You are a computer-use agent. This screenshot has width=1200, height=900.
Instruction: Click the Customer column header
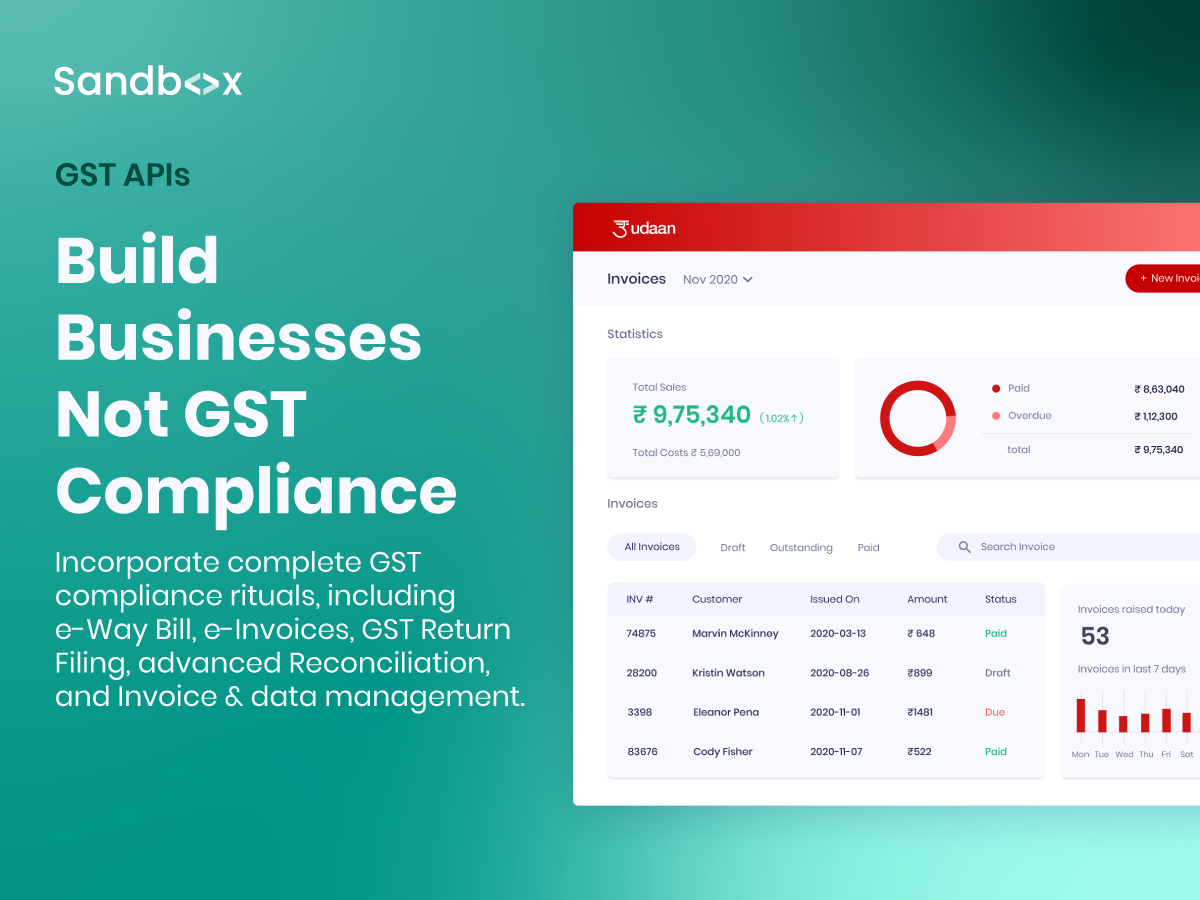(x=717, y=600)
